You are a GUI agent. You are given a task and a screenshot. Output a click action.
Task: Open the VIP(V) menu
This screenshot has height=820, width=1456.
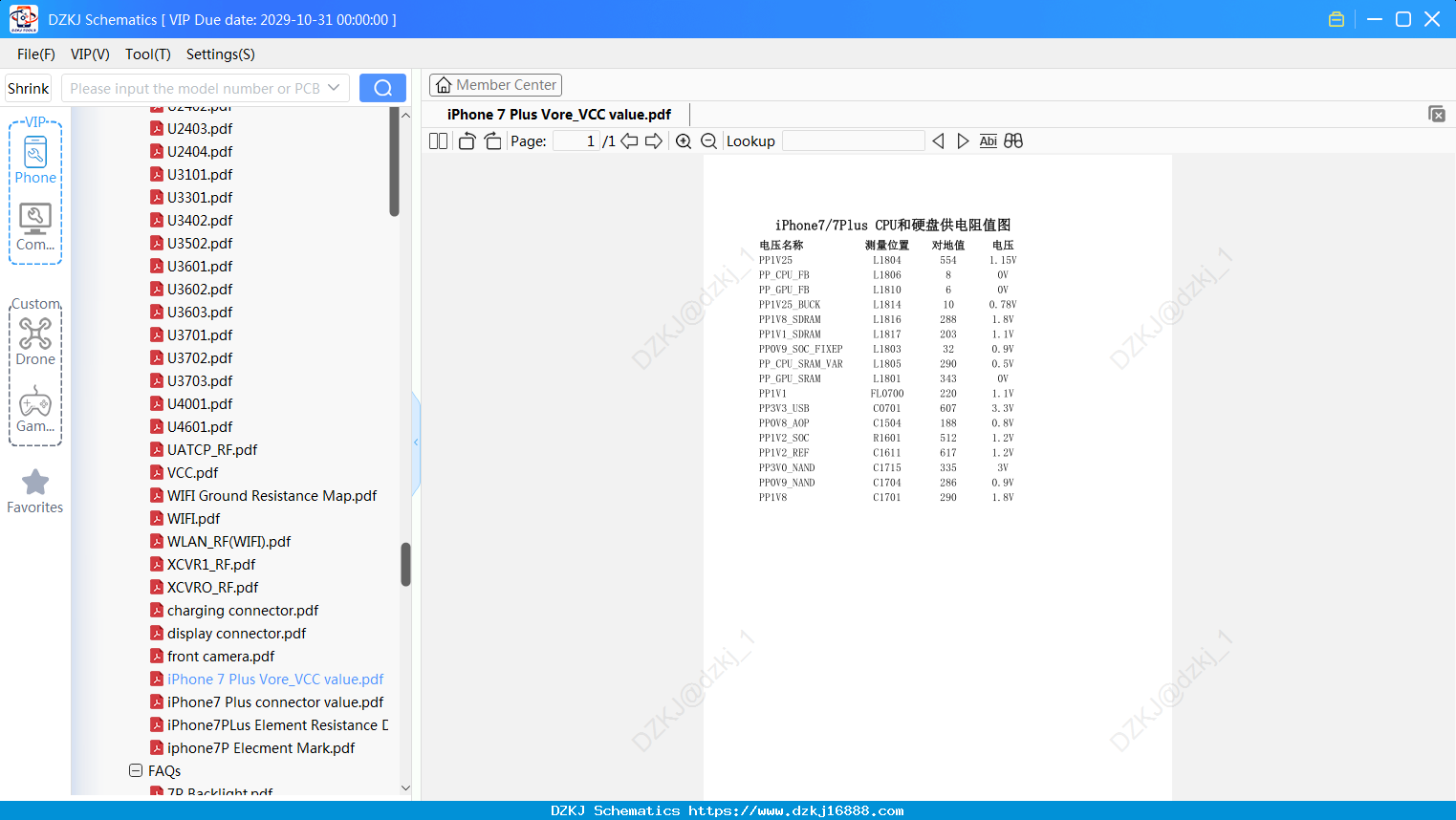pos(90,54)
